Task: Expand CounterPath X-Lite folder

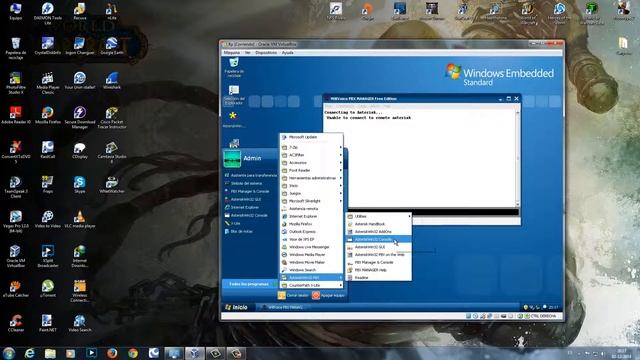Action: [311, 285]
